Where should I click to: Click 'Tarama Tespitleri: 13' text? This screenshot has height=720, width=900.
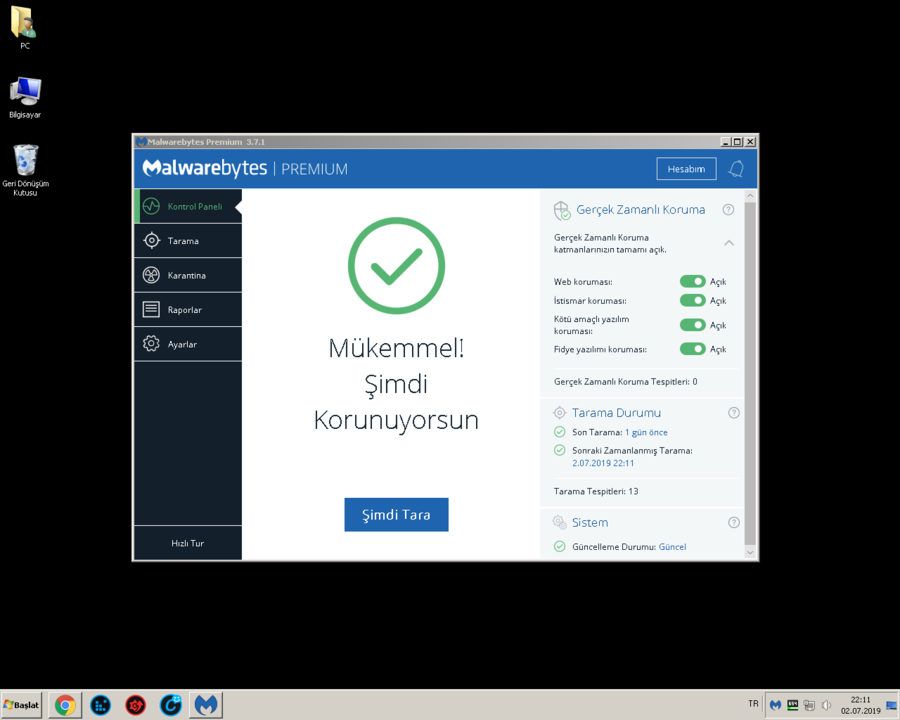(x=596, y=491)
